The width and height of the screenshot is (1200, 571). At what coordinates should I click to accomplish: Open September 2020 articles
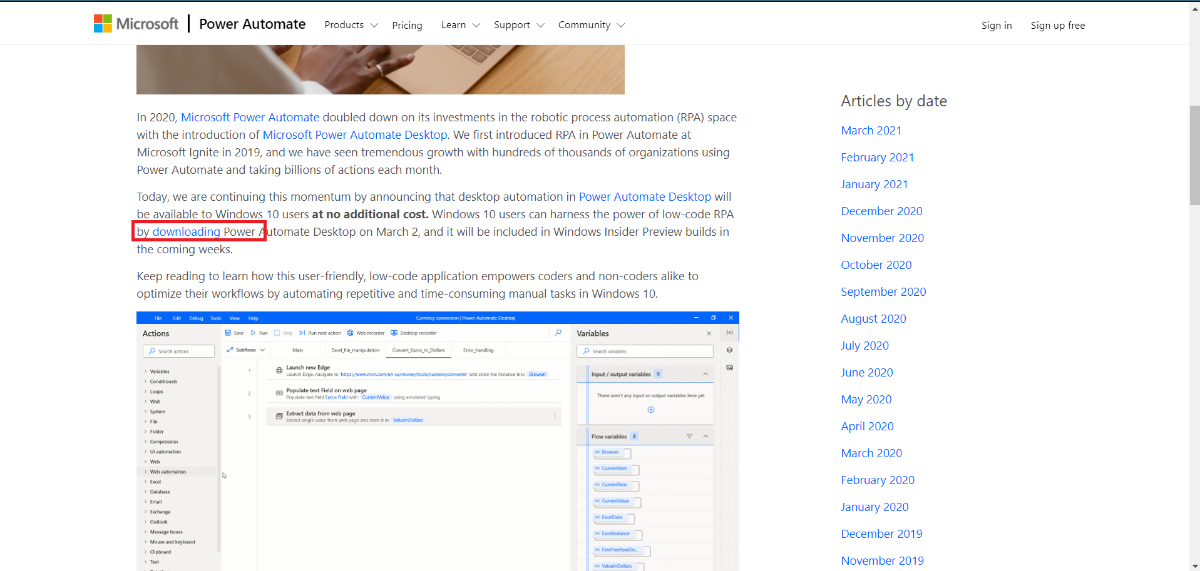point(883,292)
